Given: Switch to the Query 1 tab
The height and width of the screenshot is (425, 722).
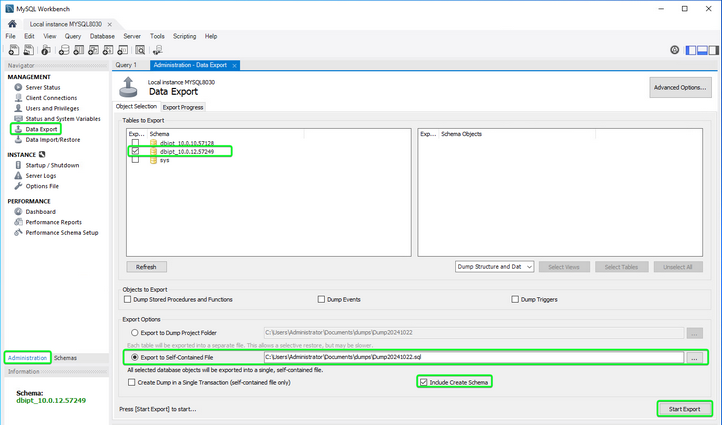Looking at the screenshot, I should [x=126, y=65].
